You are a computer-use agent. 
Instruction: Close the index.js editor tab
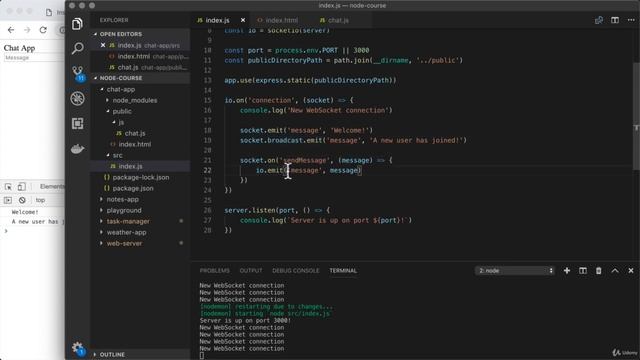(243, 20)
